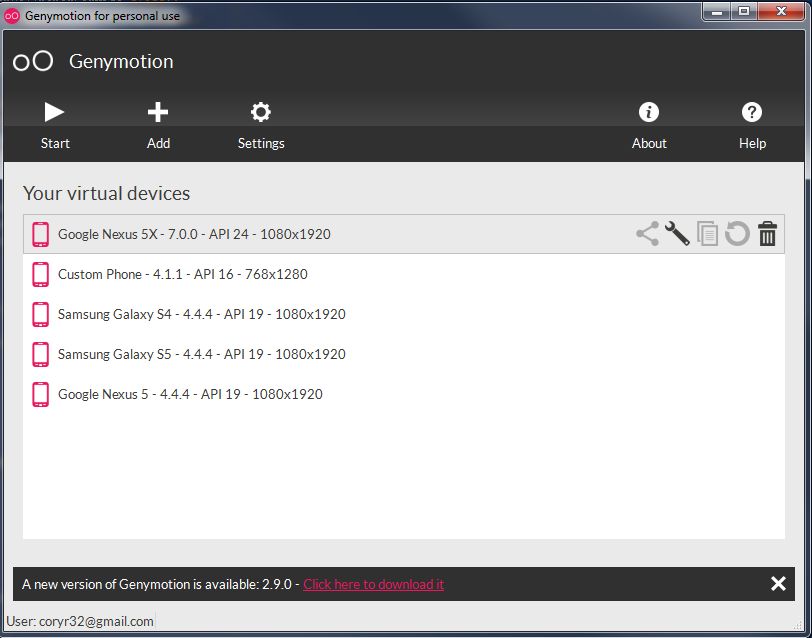Click the Genymotion title bar app icon
The width and height of the screenshot is (812, 638).
(11, 16)
